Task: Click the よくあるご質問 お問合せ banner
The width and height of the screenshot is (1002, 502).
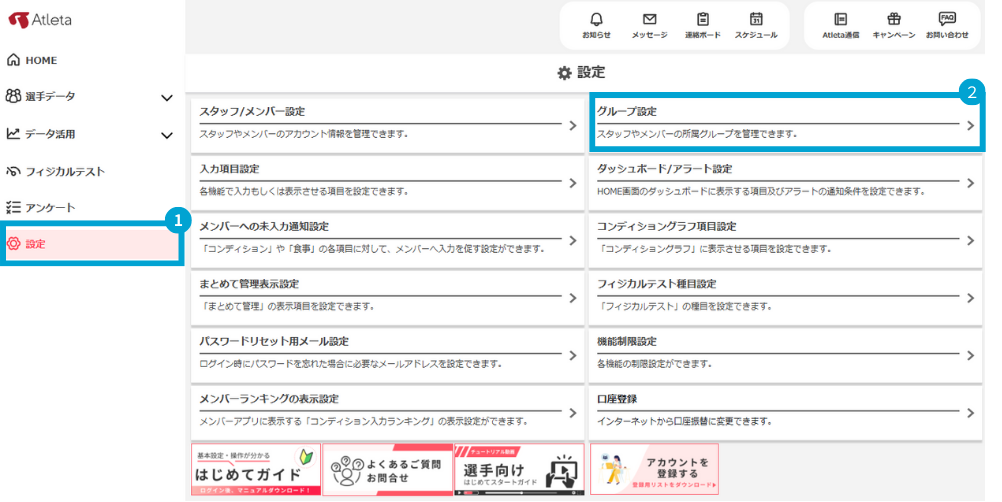Action: [x=387, y=470]
